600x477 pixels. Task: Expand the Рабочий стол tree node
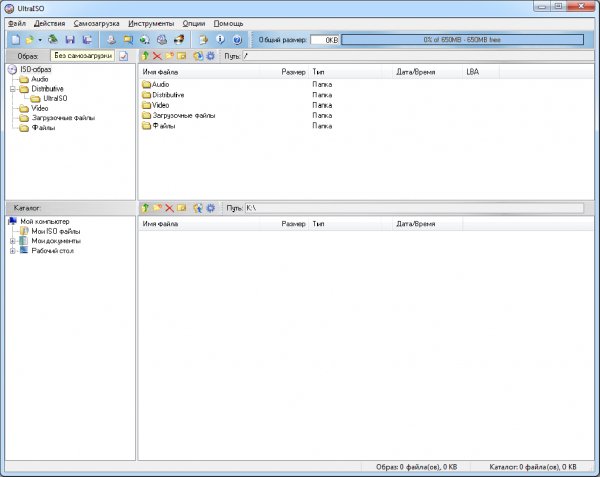click(13, 251)
